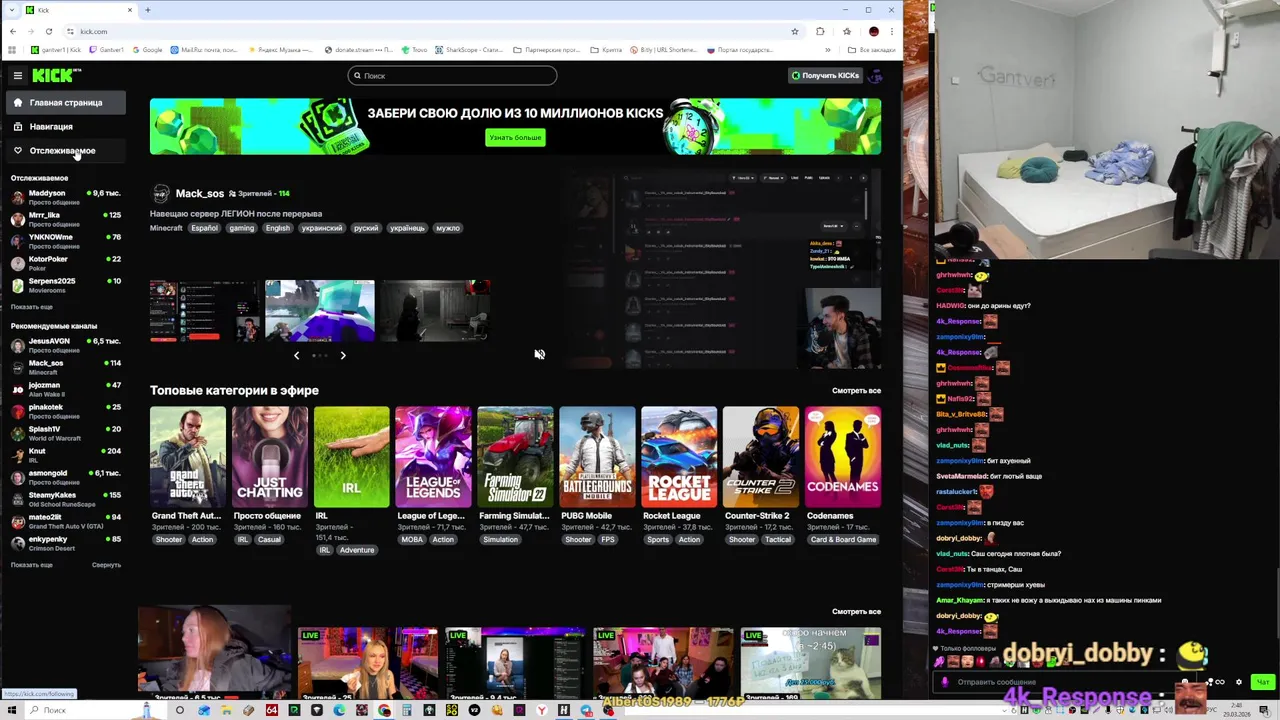Screen dimensions: 1280x720
Task: Open jojozman recommended channel
Action: coord(65,389)
